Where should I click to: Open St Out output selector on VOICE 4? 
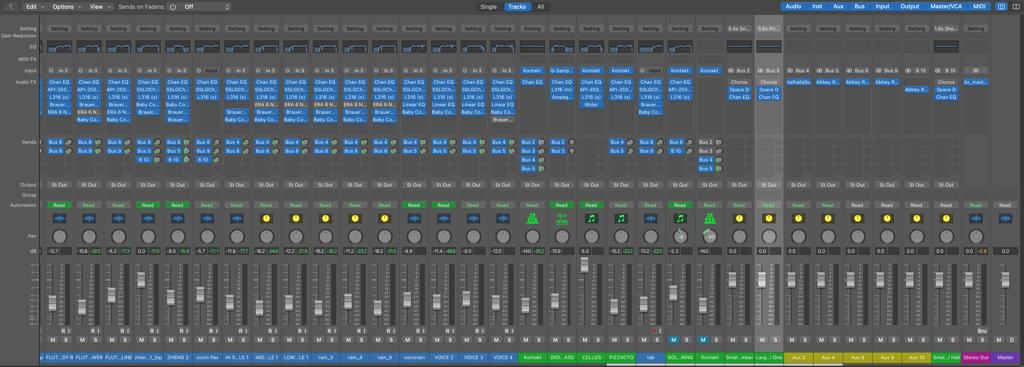502,185
